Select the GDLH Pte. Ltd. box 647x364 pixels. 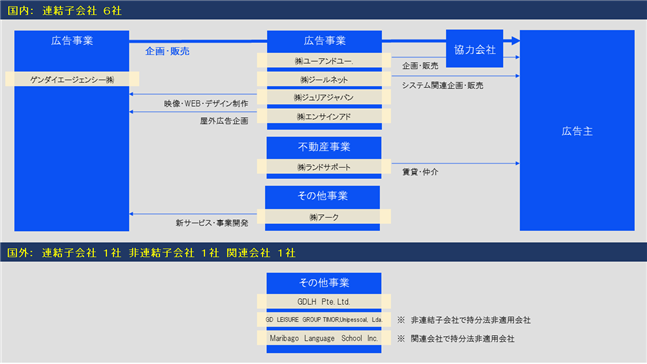pos(324,302)
